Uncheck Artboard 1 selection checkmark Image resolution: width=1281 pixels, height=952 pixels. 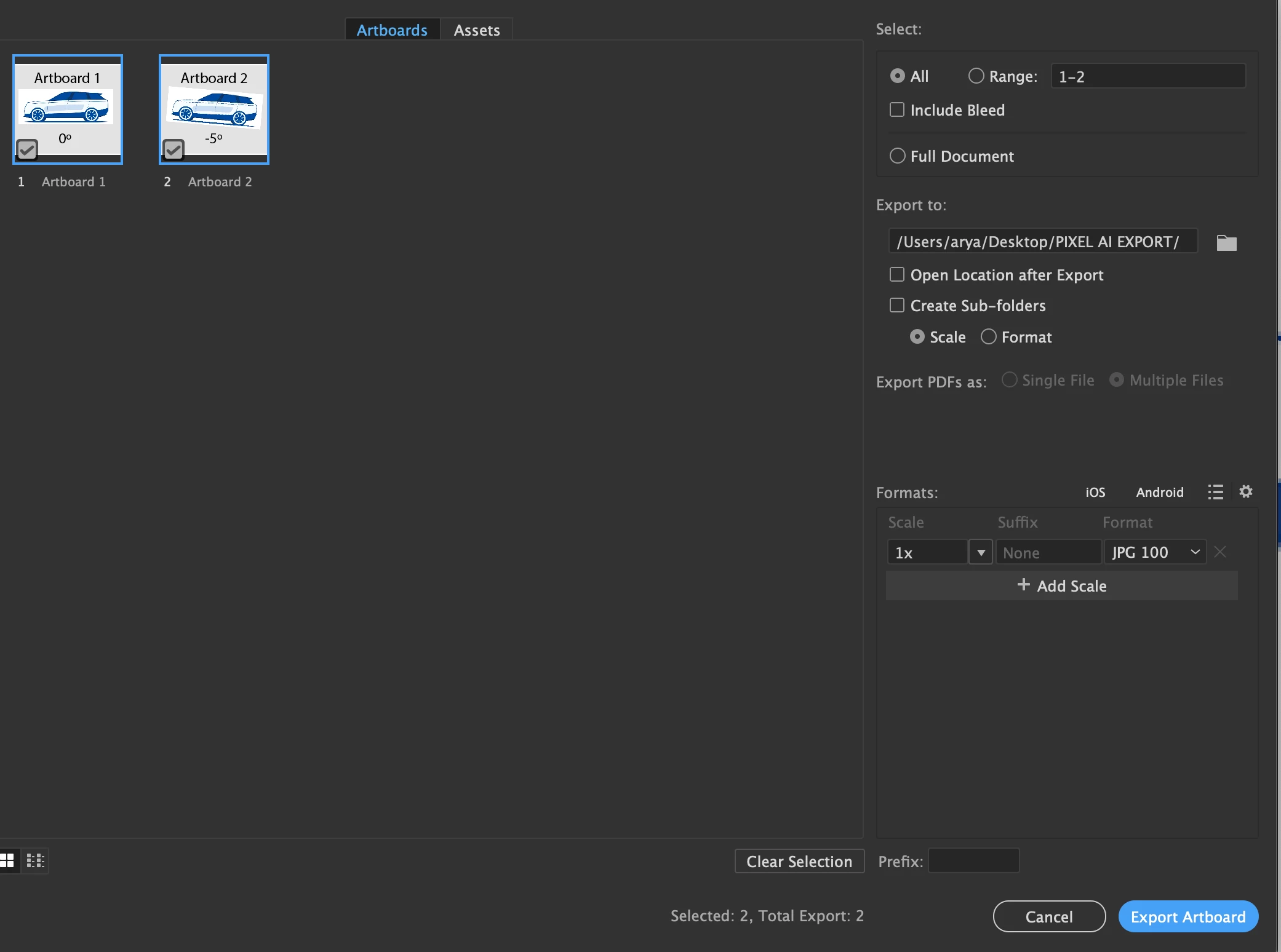pyautogui.click(x=27, y=149)
